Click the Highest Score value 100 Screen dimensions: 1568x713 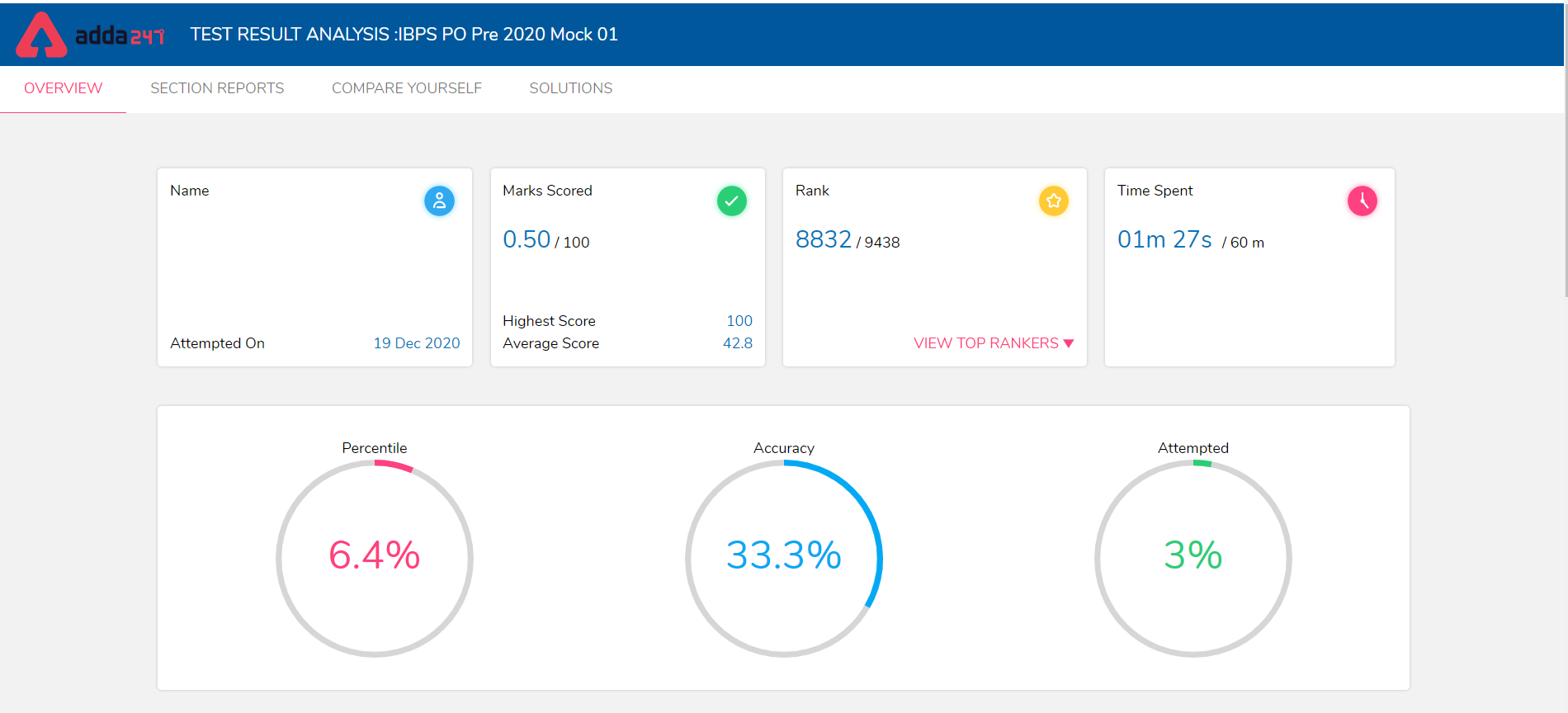click(739, 321)
